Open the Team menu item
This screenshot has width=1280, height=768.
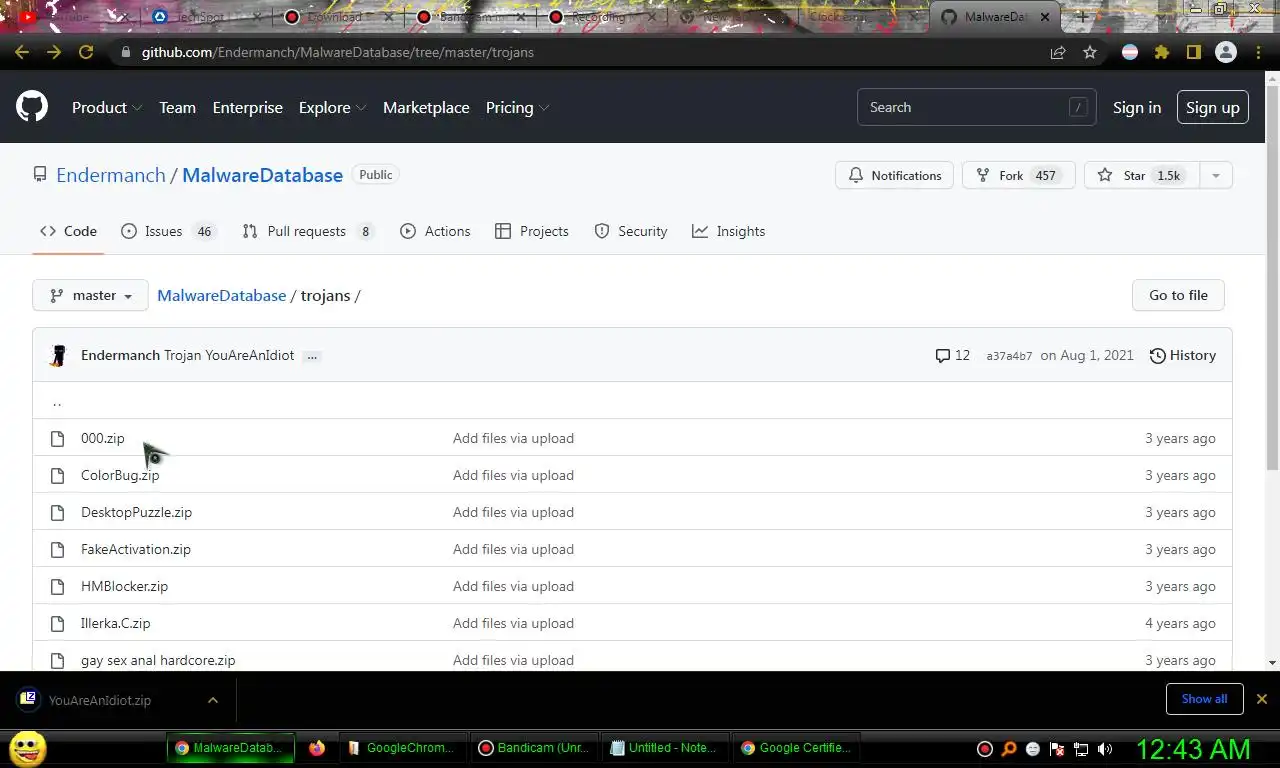(177, 107)
